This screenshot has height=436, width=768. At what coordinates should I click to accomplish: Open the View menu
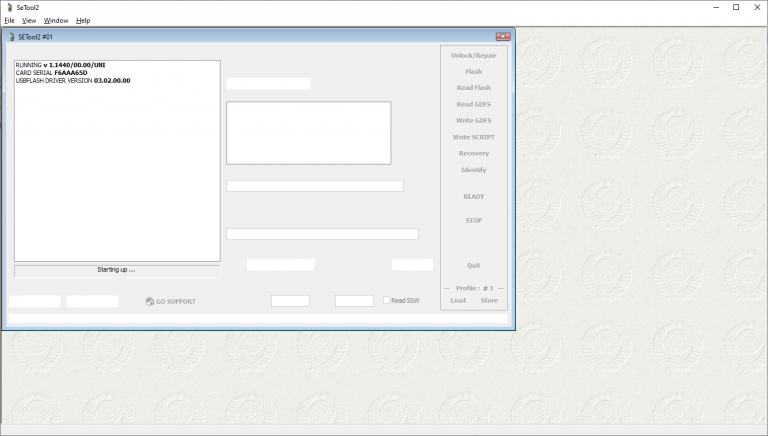29,21
